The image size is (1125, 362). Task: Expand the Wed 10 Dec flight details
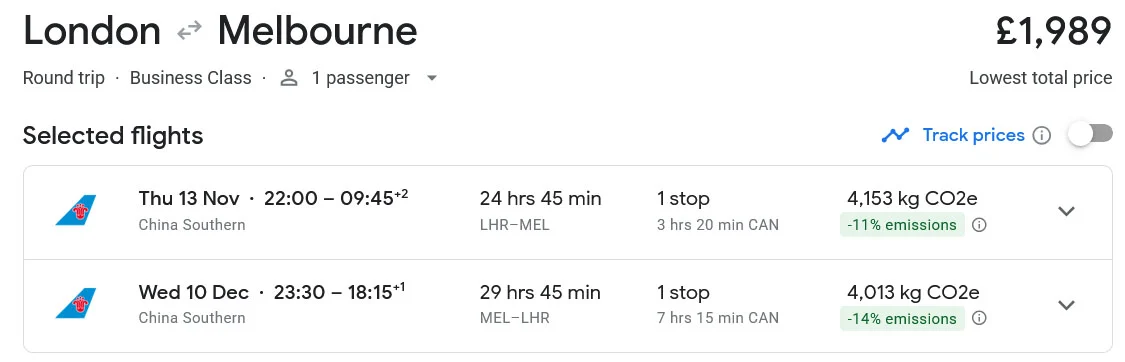(x=1067, y=305)
